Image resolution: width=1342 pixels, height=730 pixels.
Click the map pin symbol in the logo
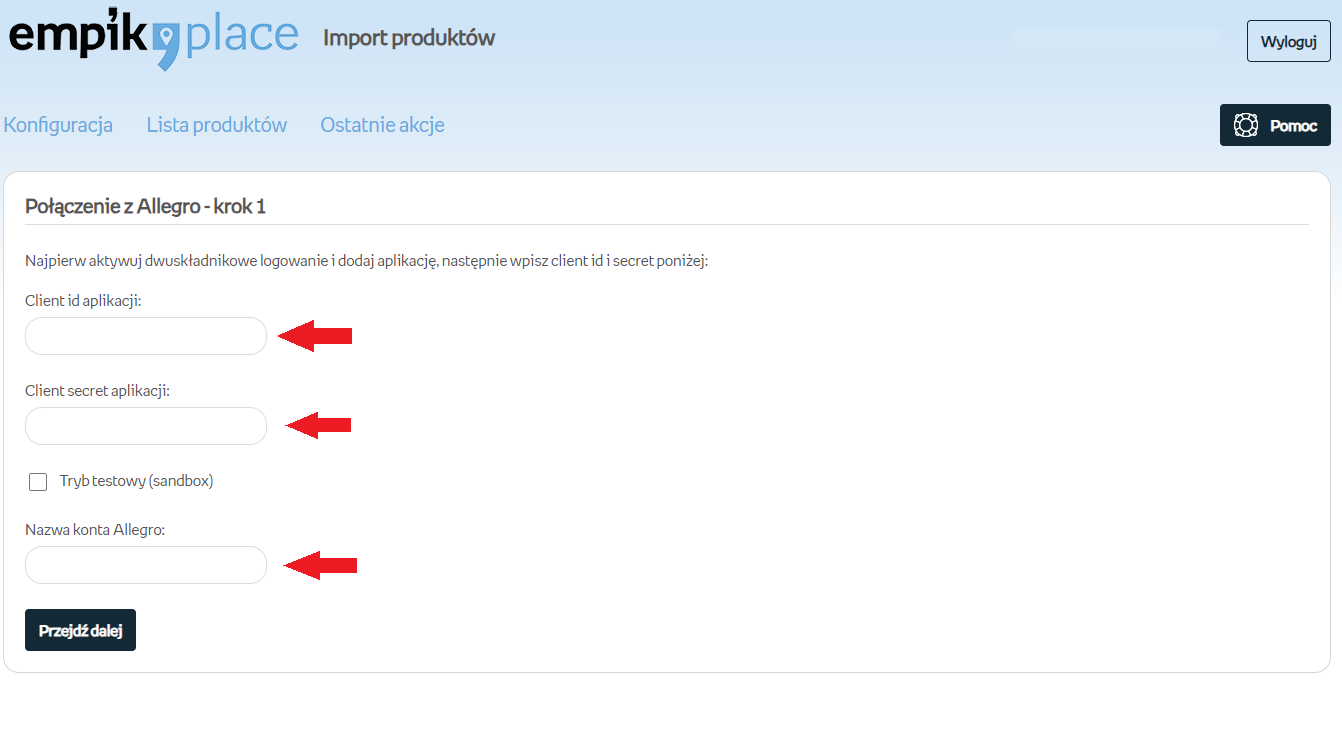pos(166,39)
